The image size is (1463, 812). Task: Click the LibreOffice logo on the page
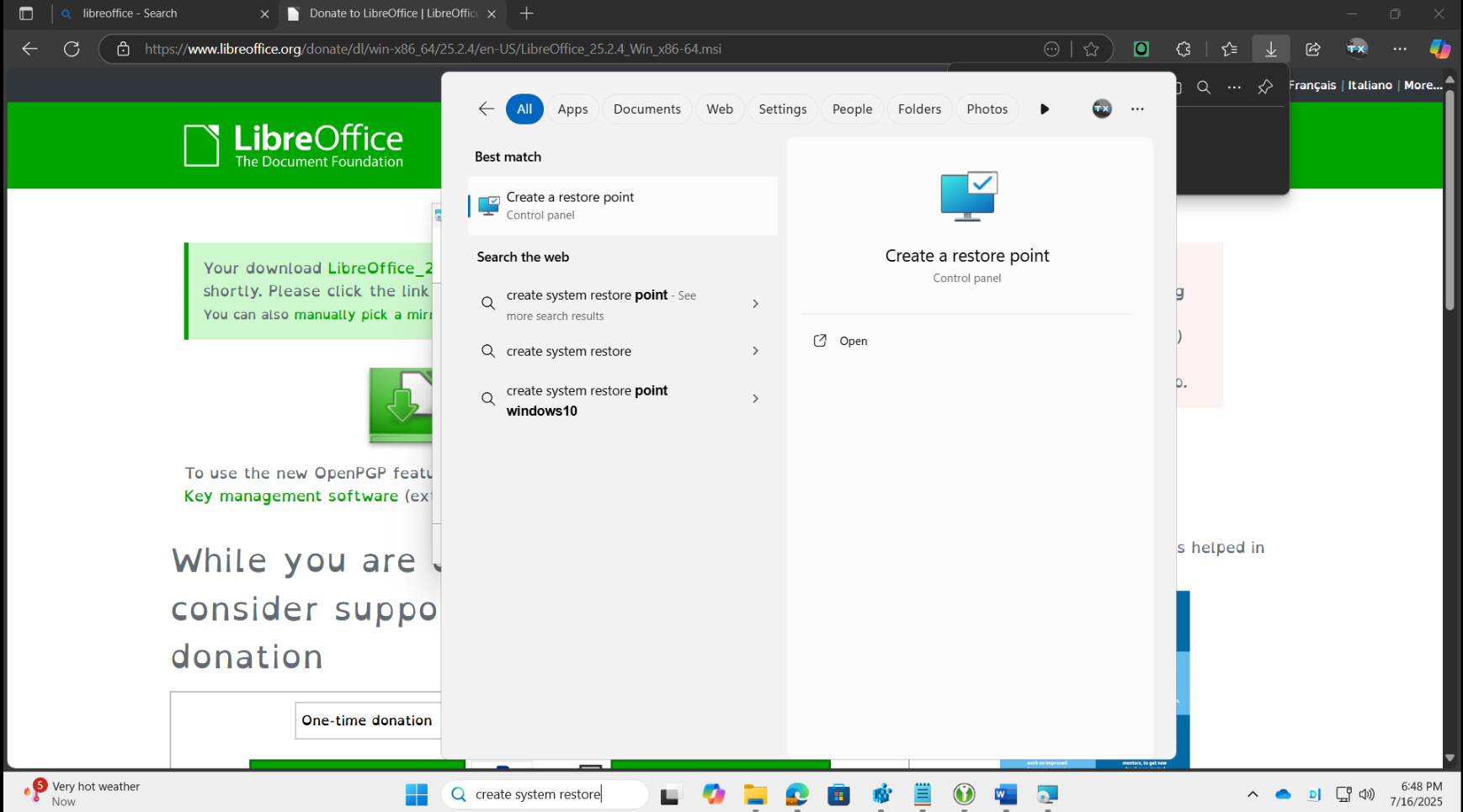(x=293, y=146)
